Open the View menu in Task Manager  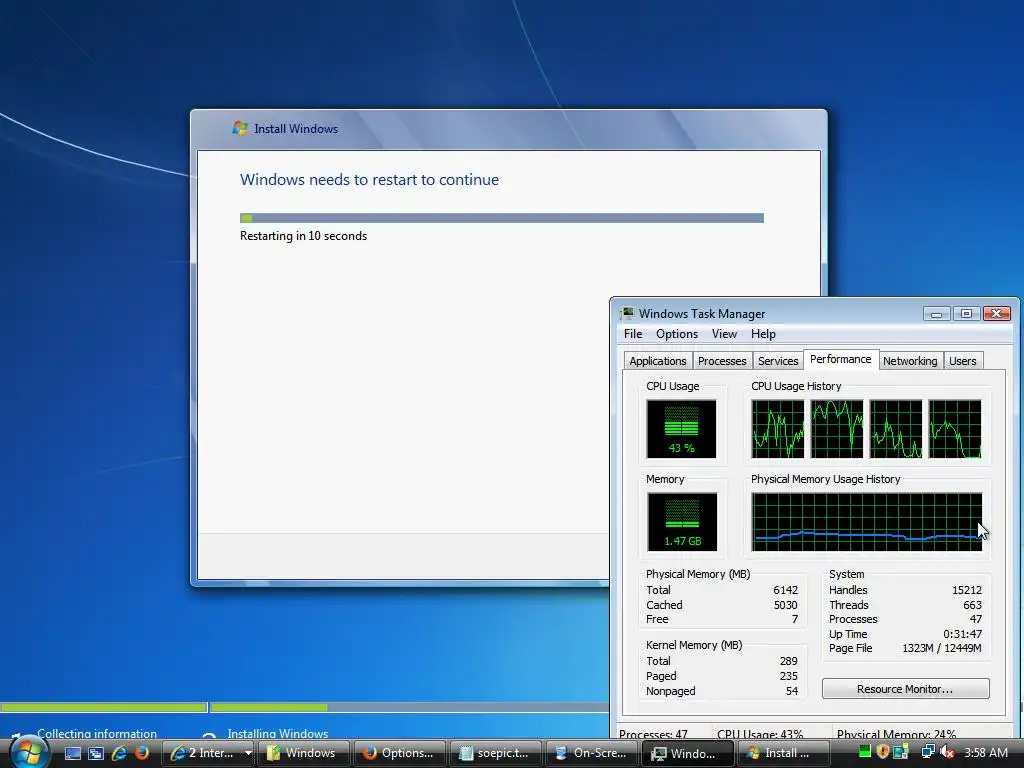tap(724, 334)
